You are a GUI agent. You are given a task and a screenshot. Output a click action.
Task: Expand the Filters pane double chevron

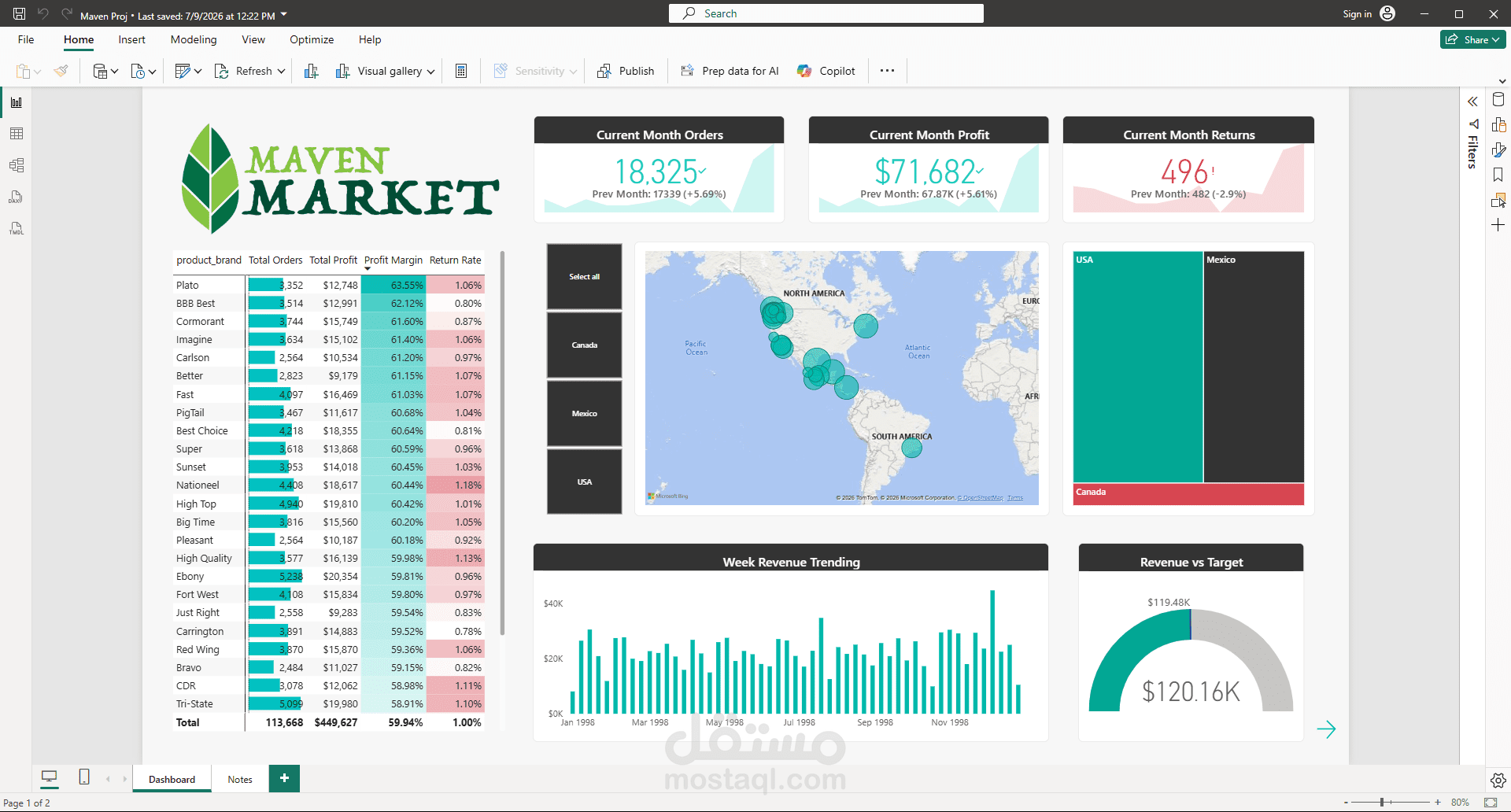[1472, 101]
